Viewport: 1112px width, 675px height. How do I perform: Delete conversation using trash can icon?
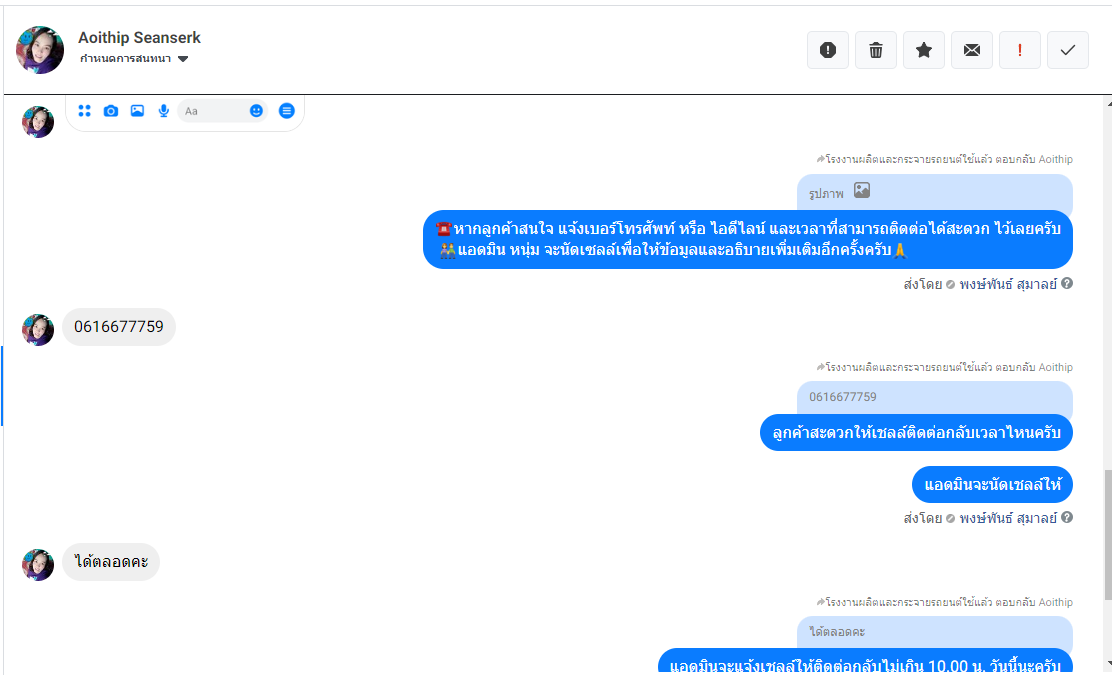[x=876, y=50]
